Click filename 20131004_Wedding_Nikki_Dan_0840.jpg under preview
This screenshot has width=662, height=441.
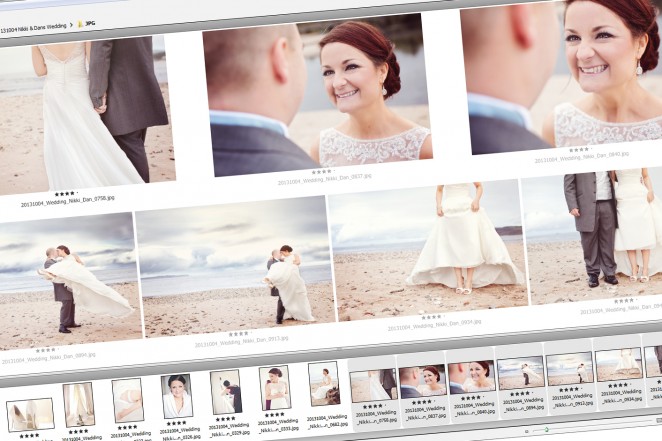[x=581, y=157]
